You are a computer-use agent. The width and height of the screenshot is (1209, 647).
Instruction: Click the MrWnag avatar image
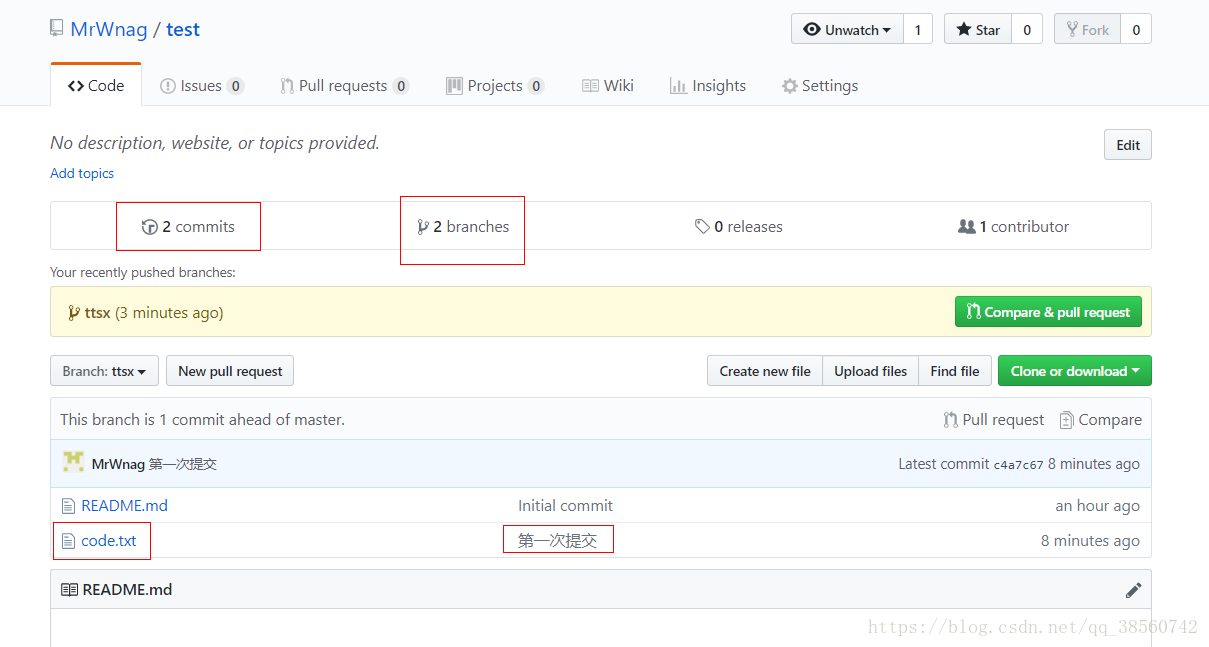[x=73, y=462]
